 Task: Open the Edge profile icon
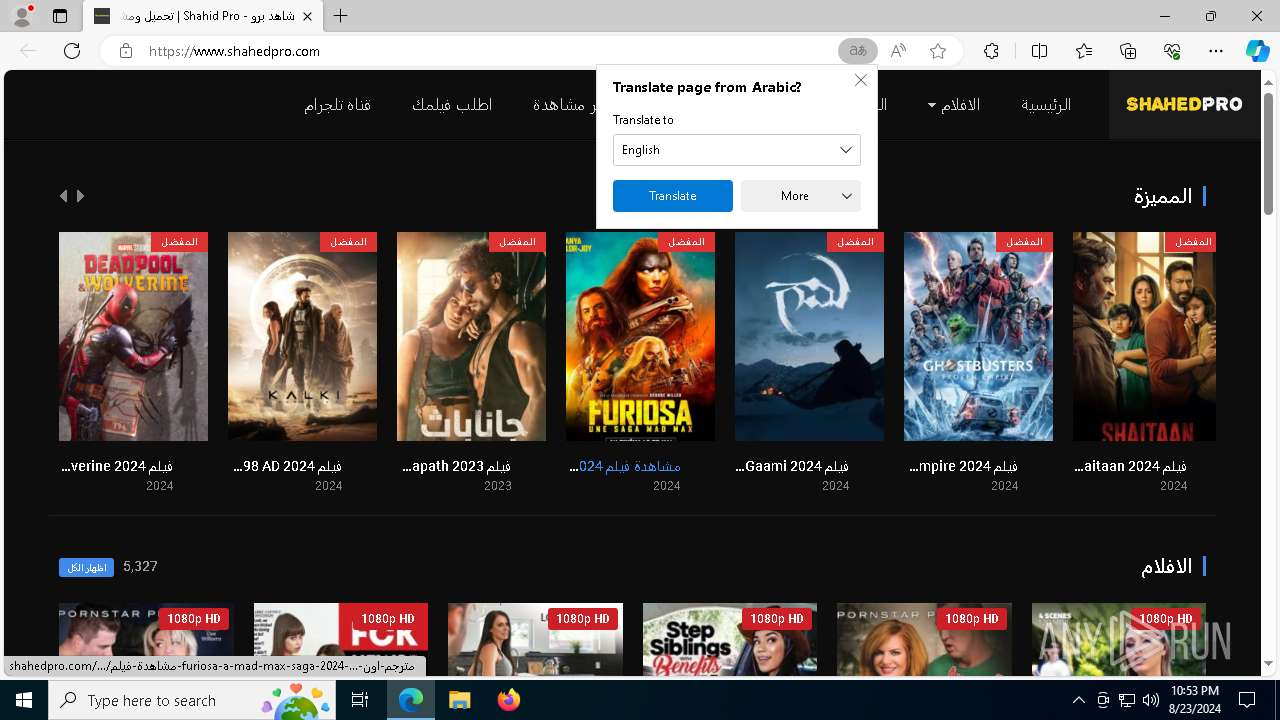click(x=22, y=16)
